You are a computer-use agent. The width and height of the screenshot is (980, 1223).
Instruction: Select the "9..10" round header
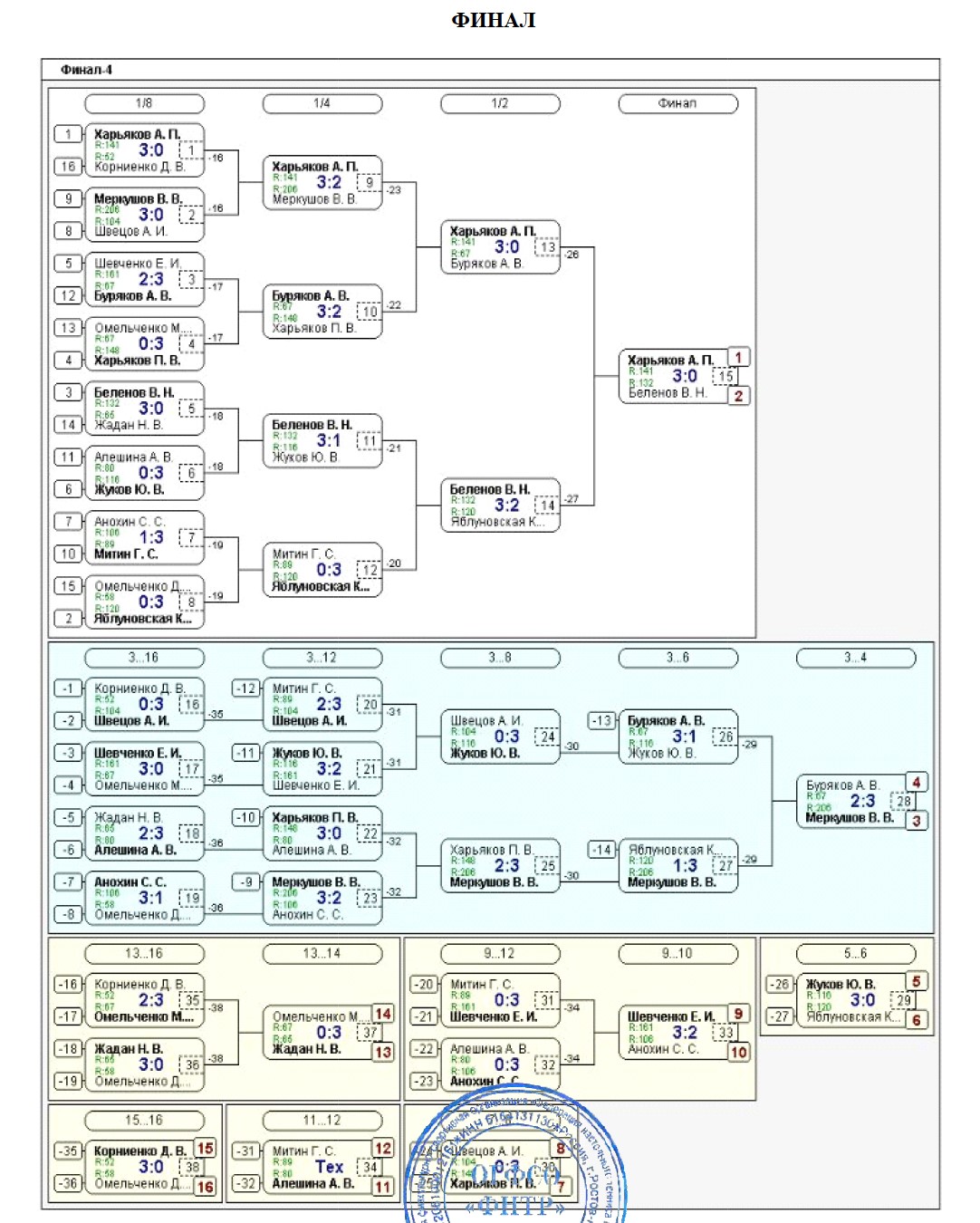tap(677, 954)
